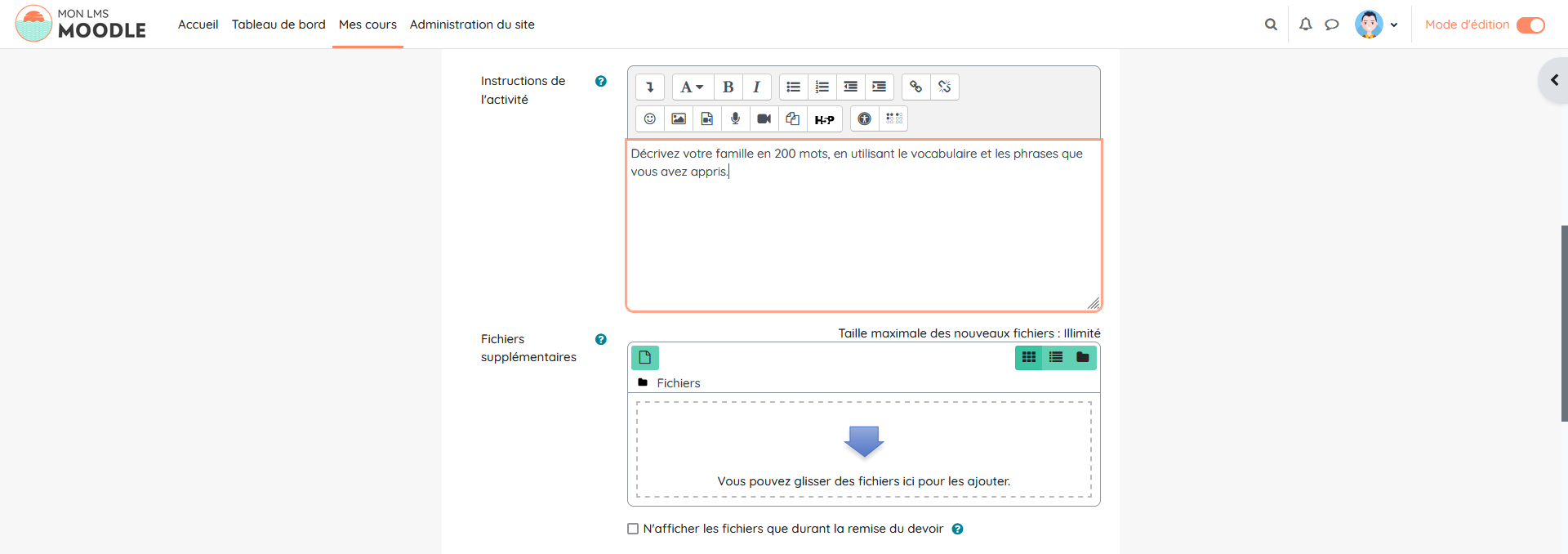The width and height of the screenshot is (1568, 554).
Task: Expand the collapsed editor toolbar arrow
Action: coord(650,87)
